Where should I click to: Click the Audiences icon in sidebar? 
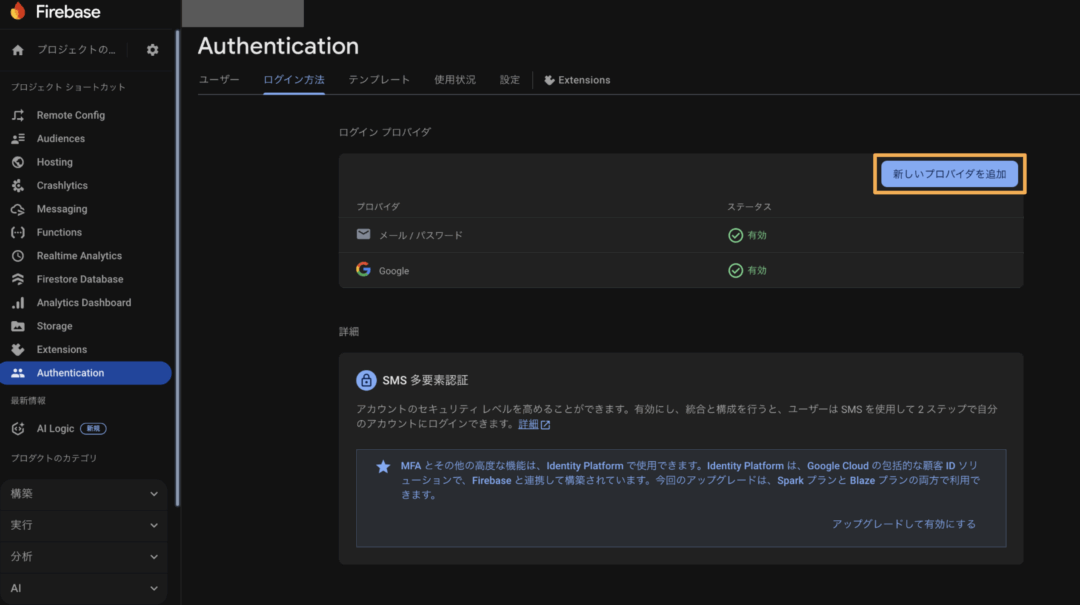tap(18, 139)
